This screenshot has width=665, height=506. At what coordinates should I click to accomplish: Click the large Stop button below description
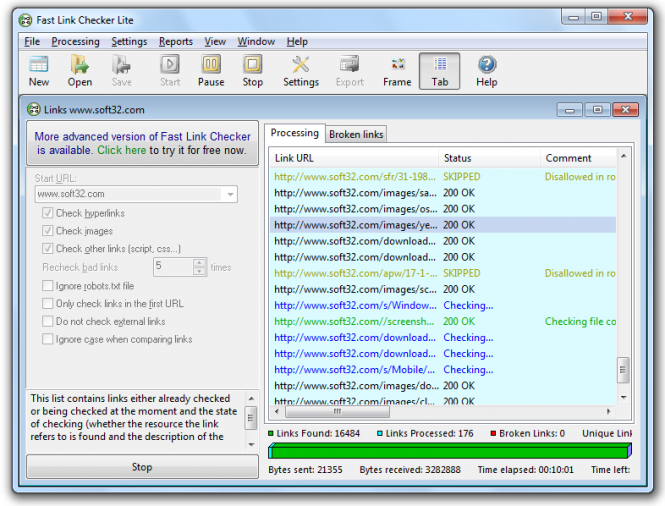click(142, 467)
